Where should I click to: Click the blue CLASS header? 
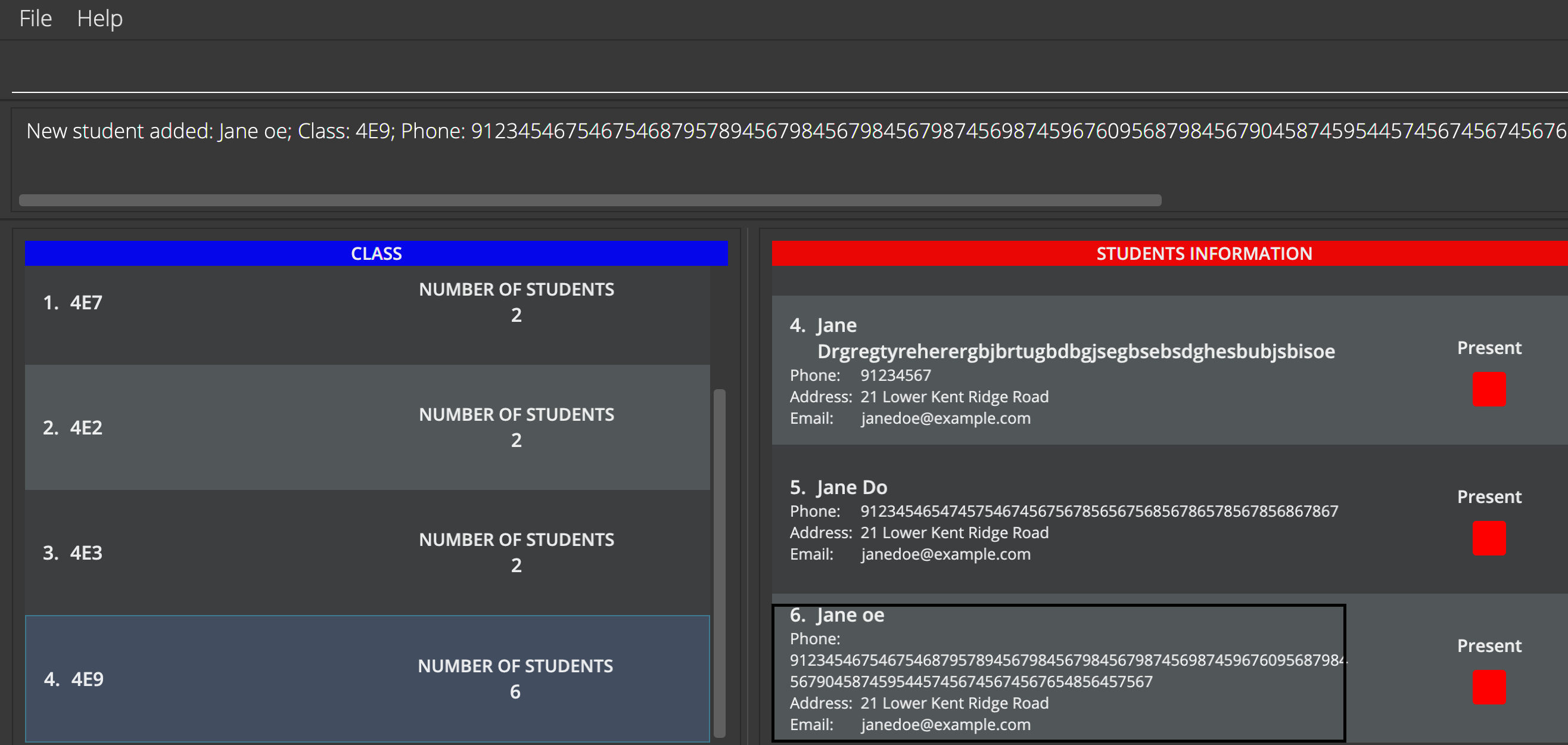coord(375,253)
